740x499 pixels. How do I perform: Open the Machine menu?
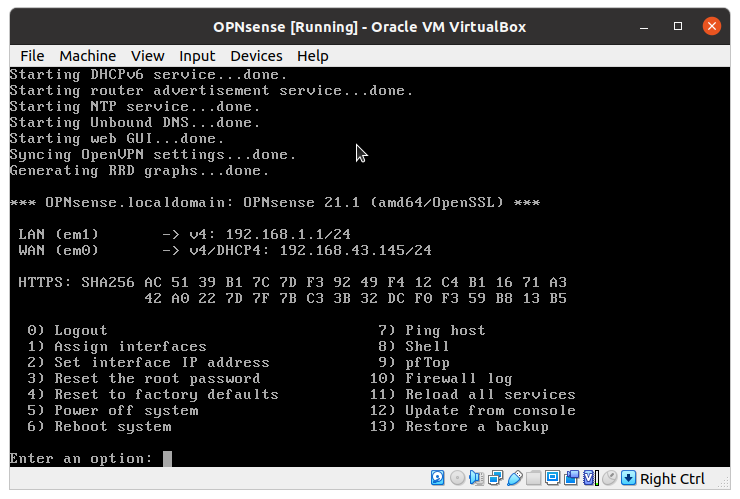(87, 56)
